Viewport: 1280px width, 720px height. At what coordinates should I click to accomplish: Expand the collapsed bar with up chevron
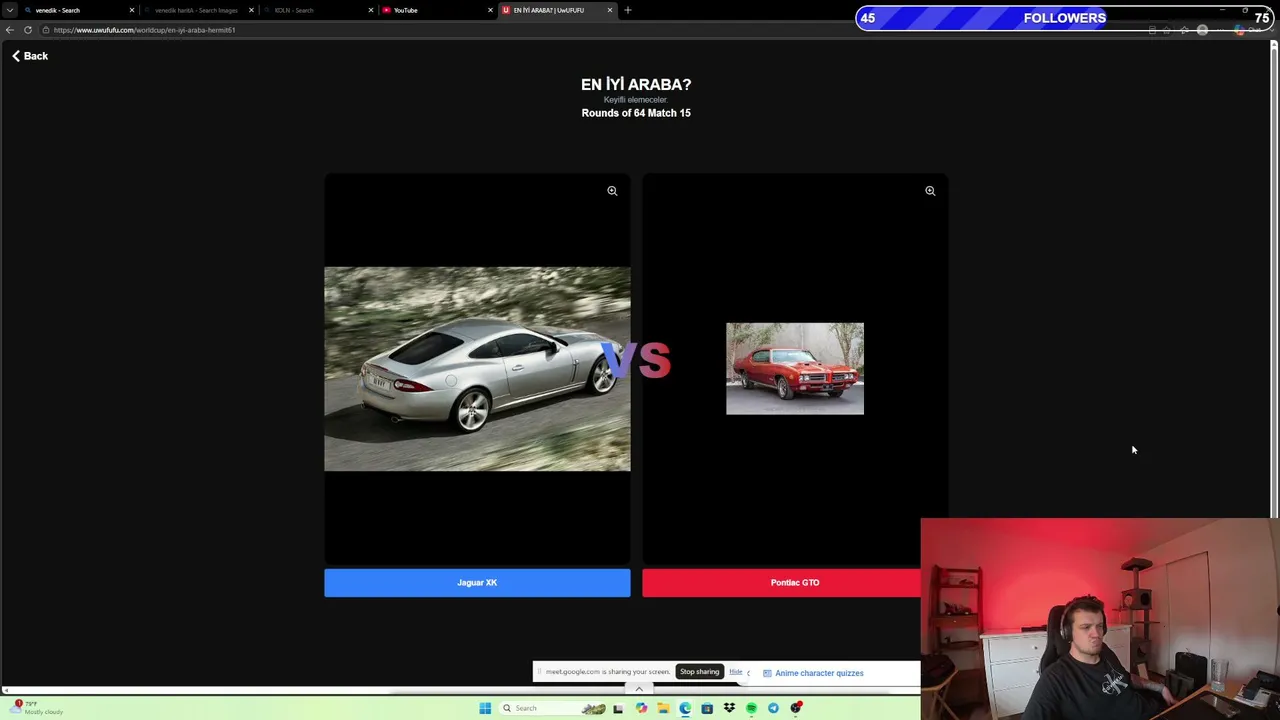[639, 689]
